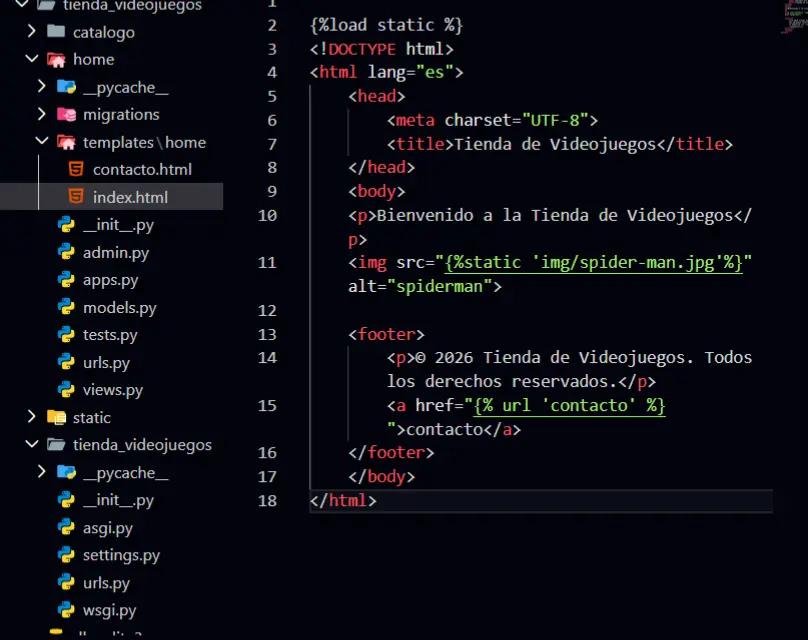Image resolution: width=808 pixels, height=640 pixels.
Task: Collapse the templates\home folder chevron
Action: tap(42, 141)
